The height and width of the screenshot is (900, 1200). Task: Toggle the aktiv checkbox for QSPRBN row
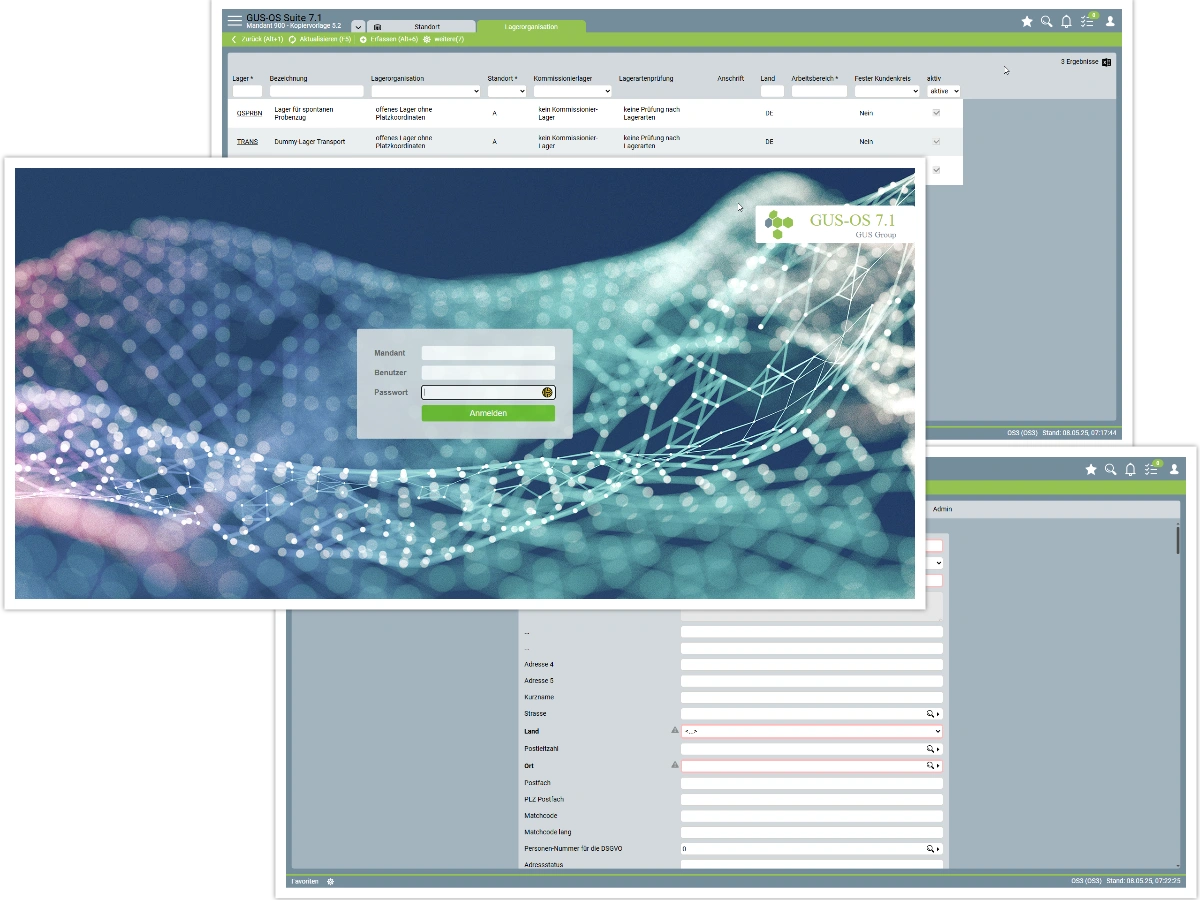pyautogui.click(x=936, y=113)
